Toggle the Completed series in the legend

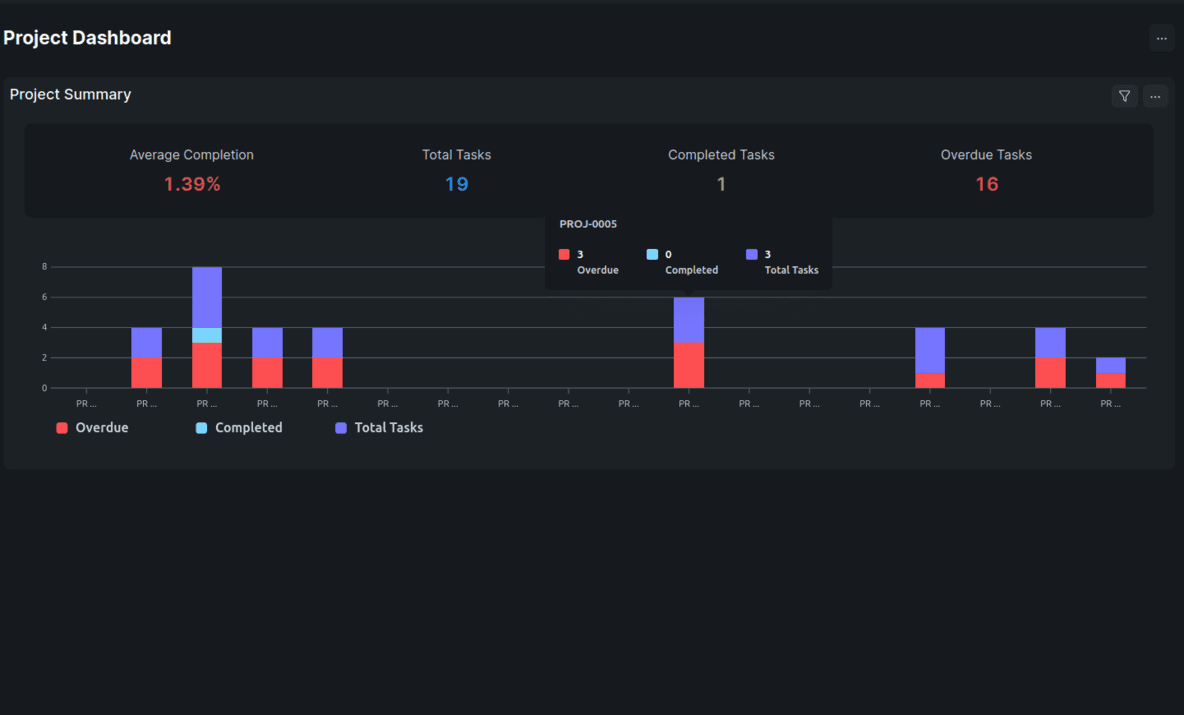click(x=240, y=427)
